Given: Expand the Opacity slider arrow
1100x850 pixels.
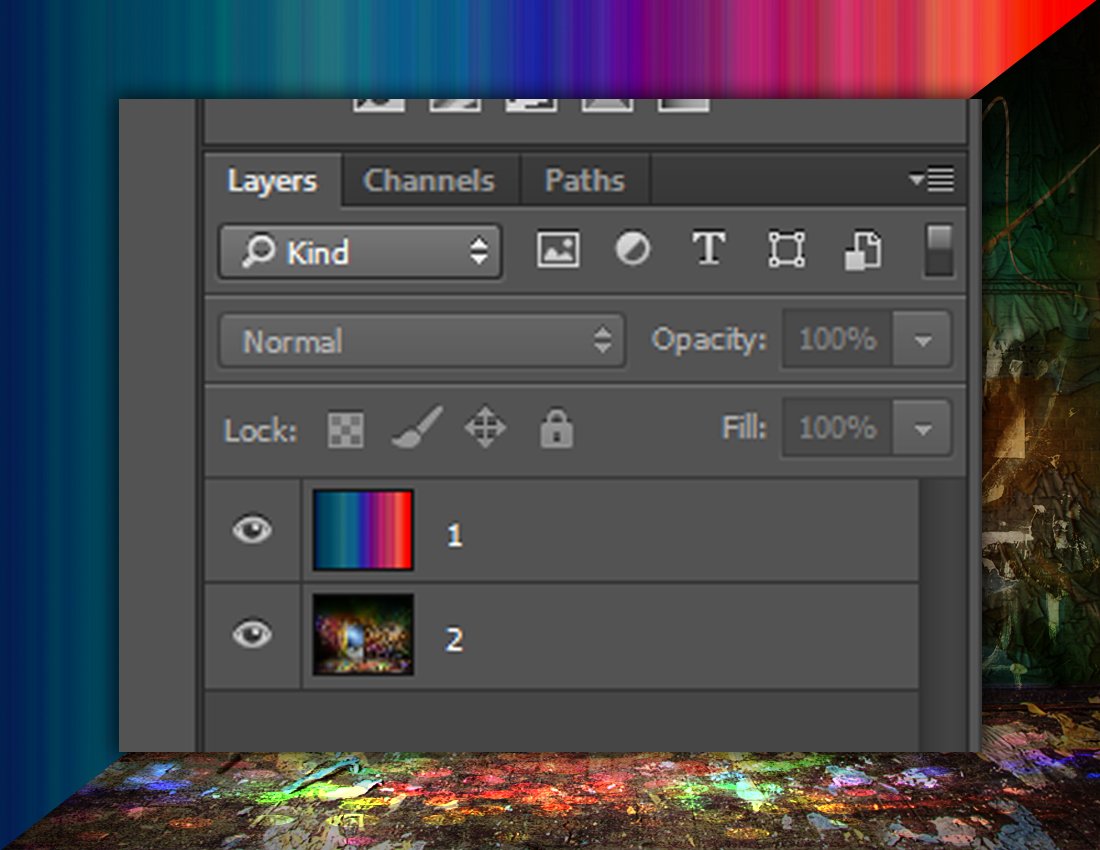Looking at the screenshot, I should 923,341.
